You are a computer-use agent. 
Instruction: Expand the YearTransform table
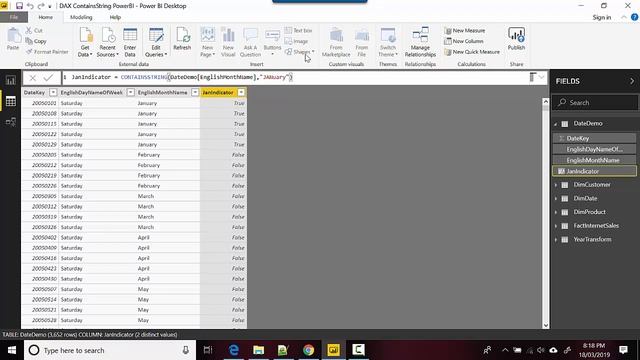pos(556,240)
